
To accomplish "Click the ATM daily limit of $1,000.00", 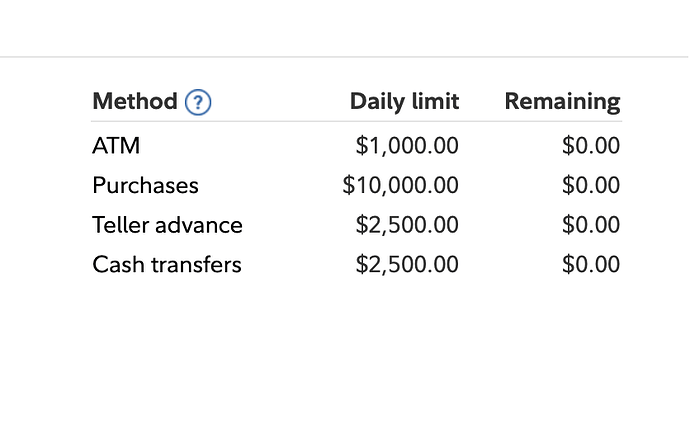I will click(x=407, y=146).
